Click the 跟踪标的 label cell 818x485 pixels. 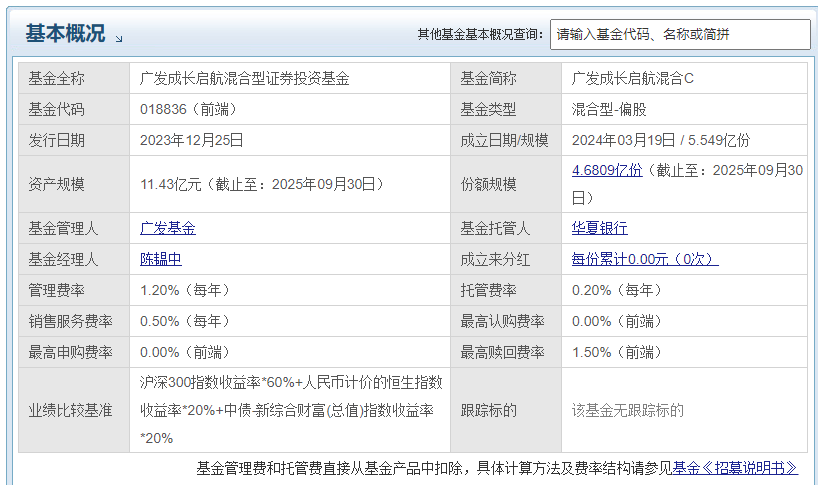(x=506, y=410)
